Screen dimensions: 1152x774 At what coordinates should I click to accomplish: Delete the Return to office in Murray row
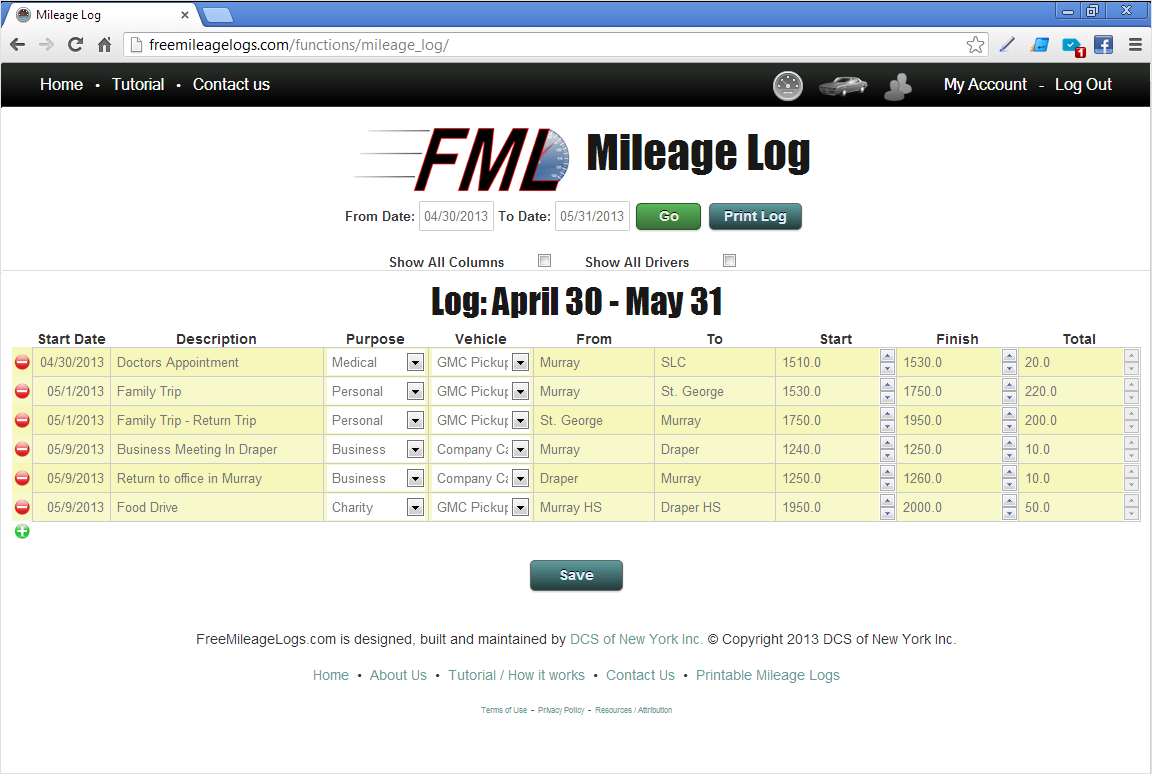(22, 478)
